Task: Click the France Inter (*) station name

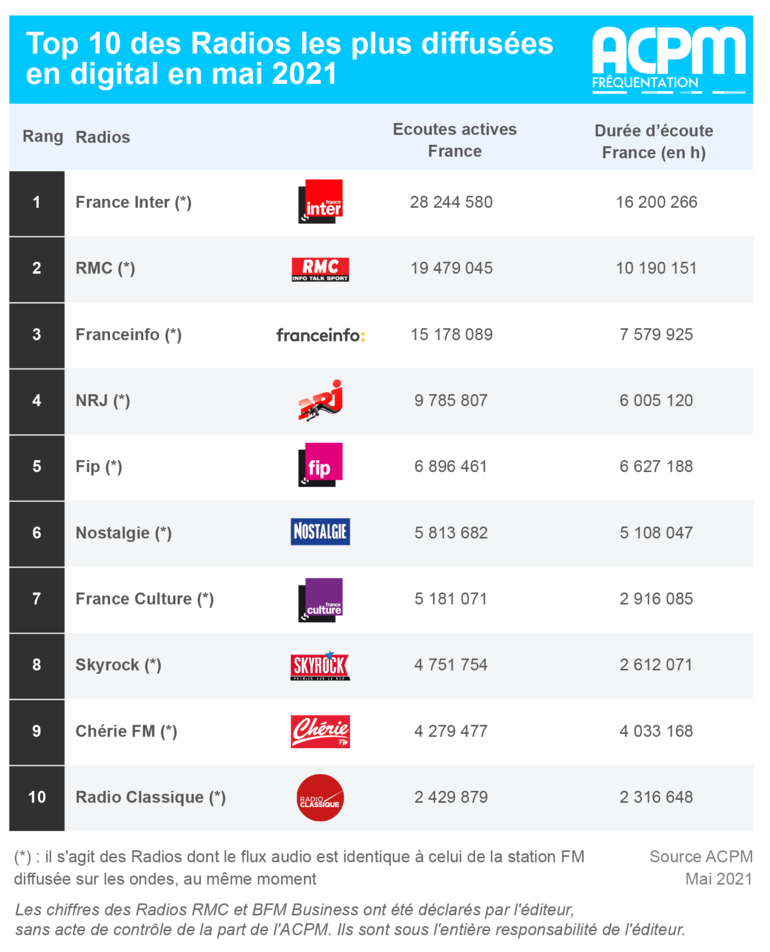Action: [x=133, y=202]
